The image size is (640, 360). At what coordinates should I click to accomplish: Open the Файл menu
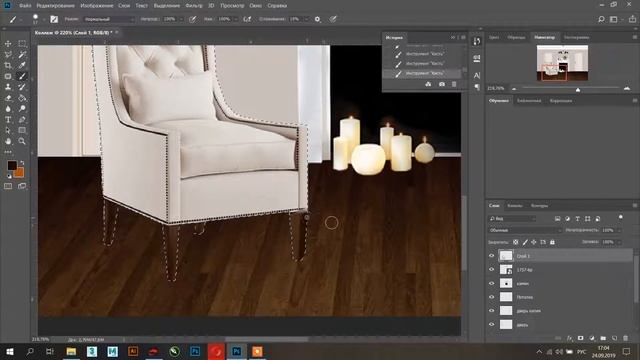point(25,6)
